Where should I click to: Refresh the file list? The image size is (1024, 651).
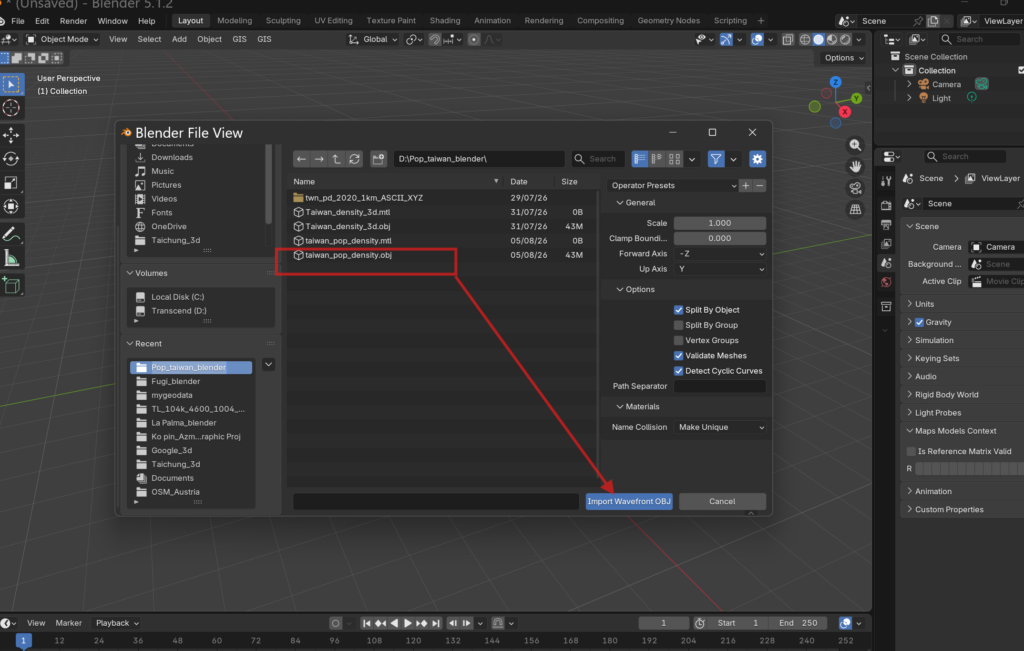[x=355, y=159]
